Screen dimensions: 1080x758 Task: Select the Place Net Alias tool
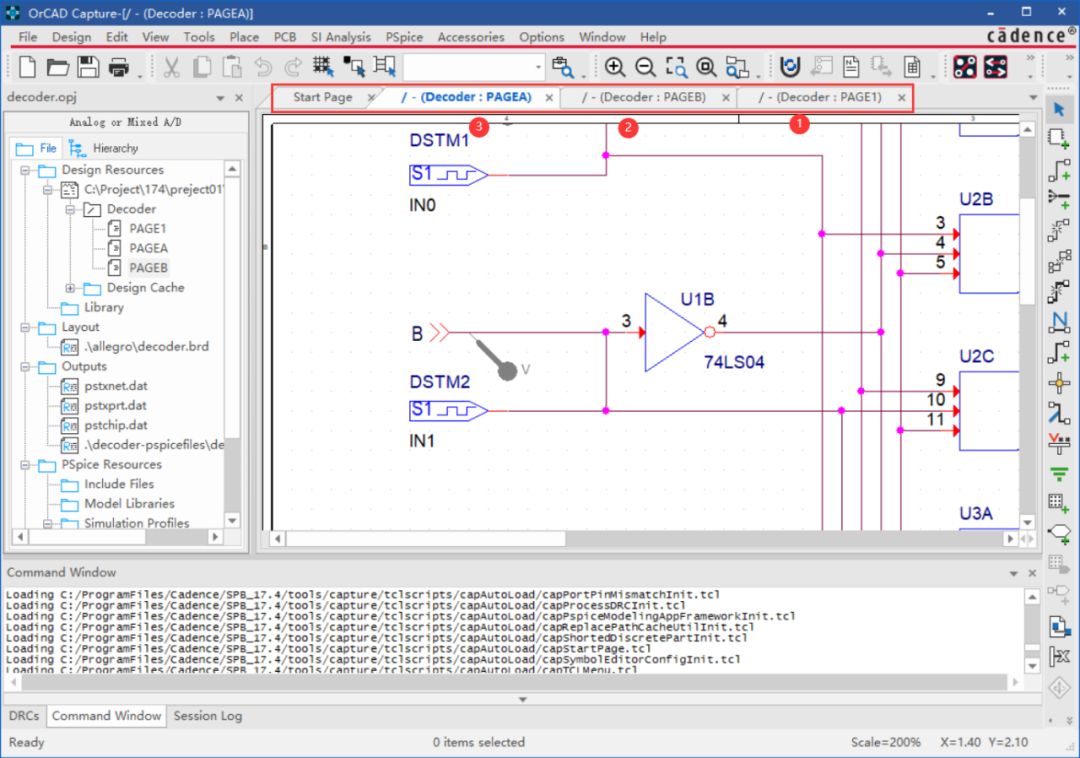point(1059,322)
